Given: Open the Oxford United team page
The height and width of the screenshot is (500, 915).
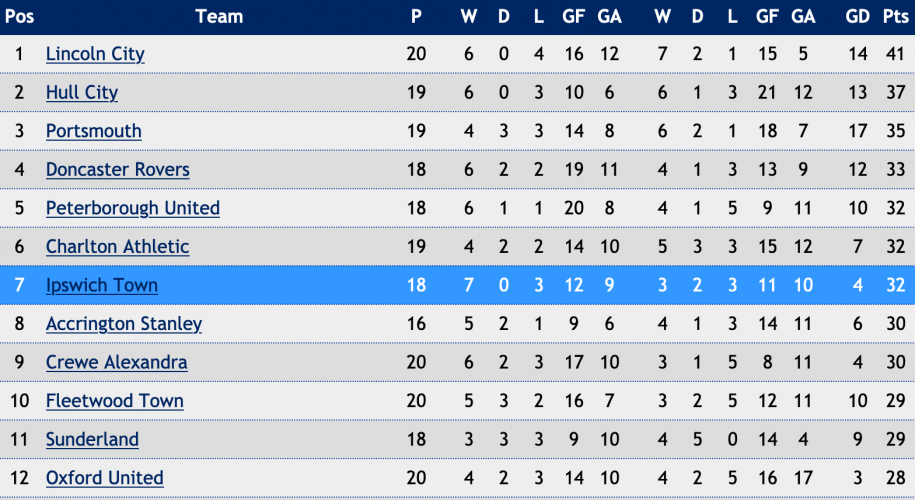Looking at the screenshot, I should (105, 478).
